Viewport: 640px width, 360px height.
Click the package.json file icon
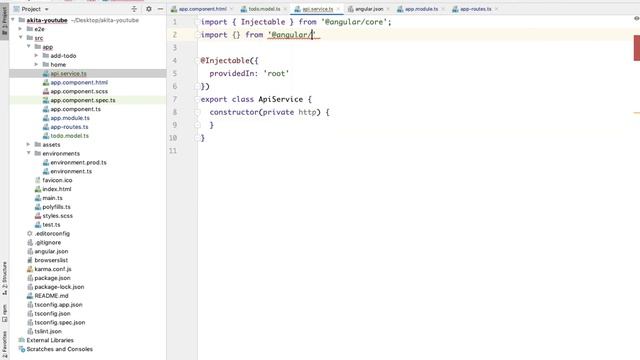(30, 278)
